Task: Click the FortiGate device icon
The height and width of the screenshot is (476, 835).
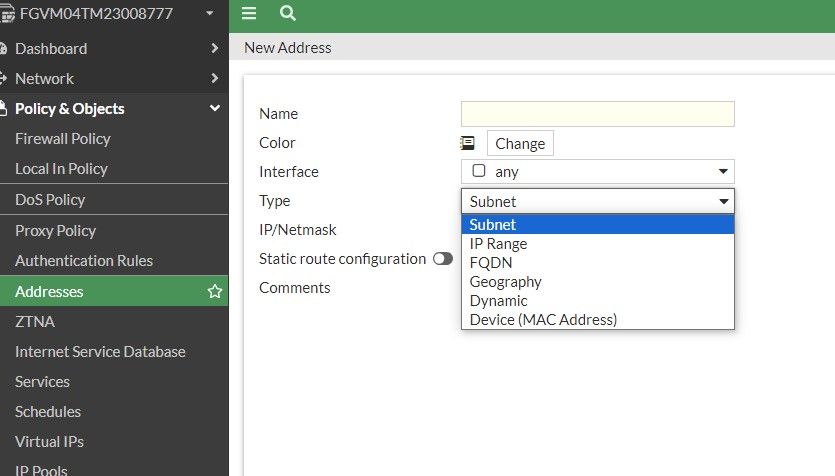Action: click(x=5, y=14)
